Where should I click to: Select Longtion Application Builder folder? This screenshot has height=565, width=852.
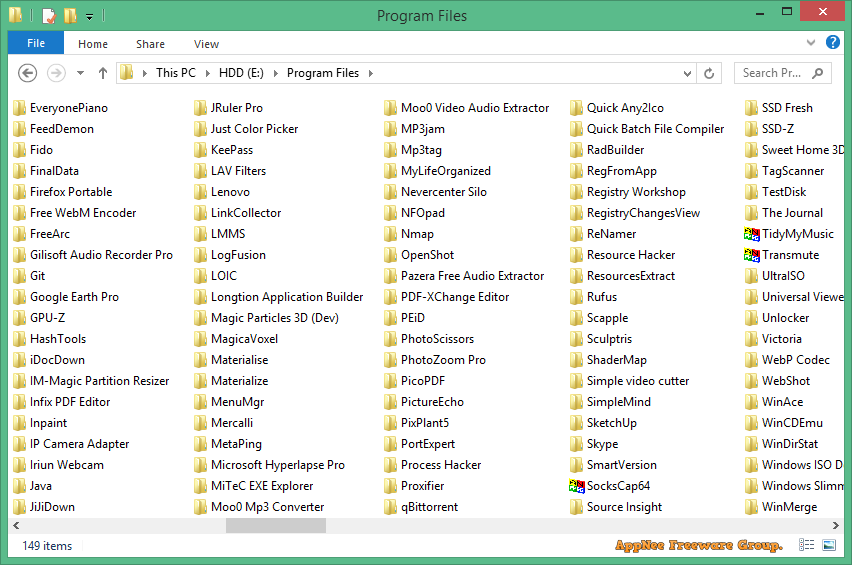point(279,297)
